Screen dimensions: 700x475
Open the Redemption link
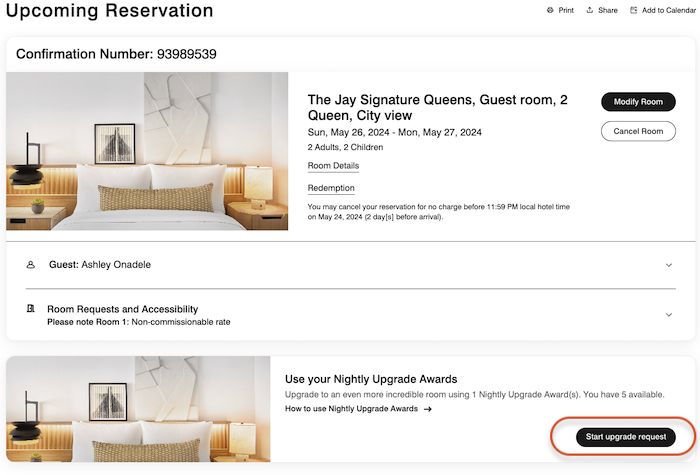point(331,188)
